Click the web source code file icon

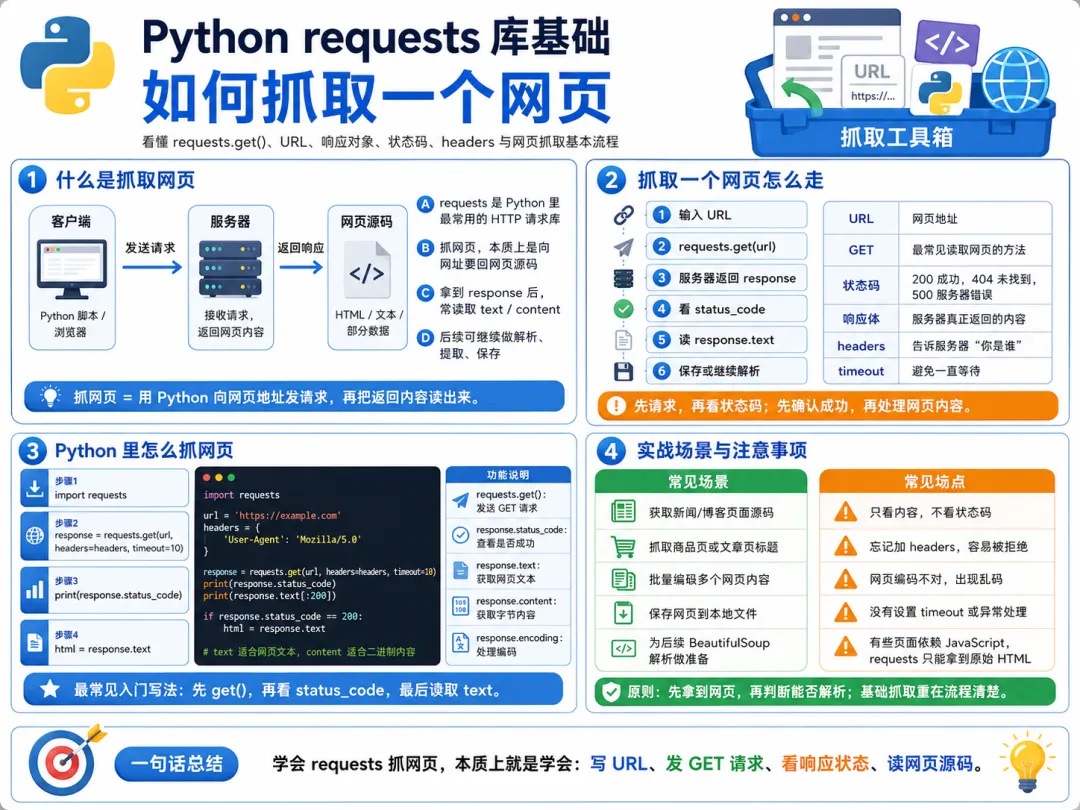click(x=367, y=270)
